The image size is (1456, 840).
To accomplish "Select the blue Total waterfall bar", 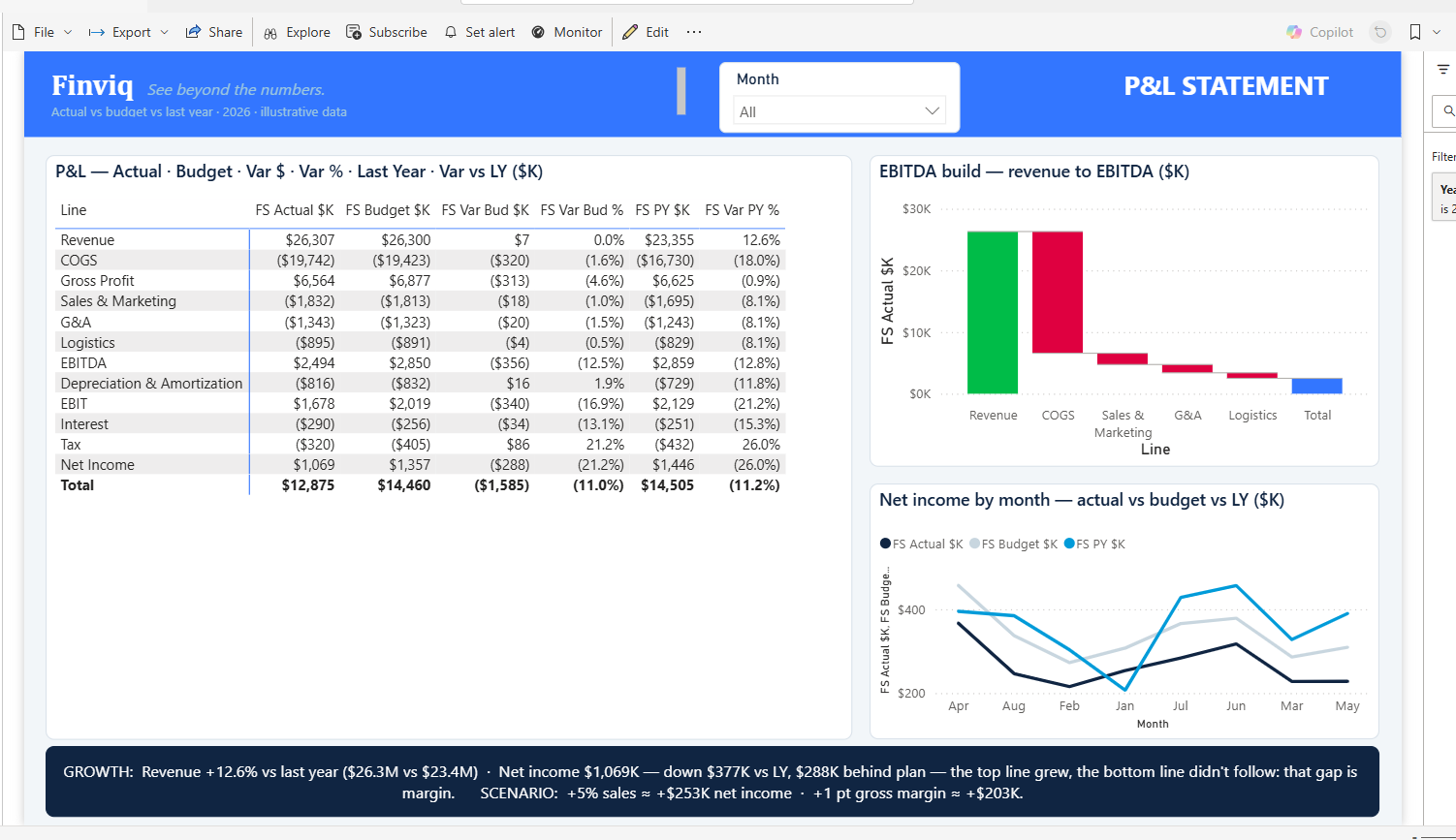I will pyautogui.click(x=1317, y=386).
